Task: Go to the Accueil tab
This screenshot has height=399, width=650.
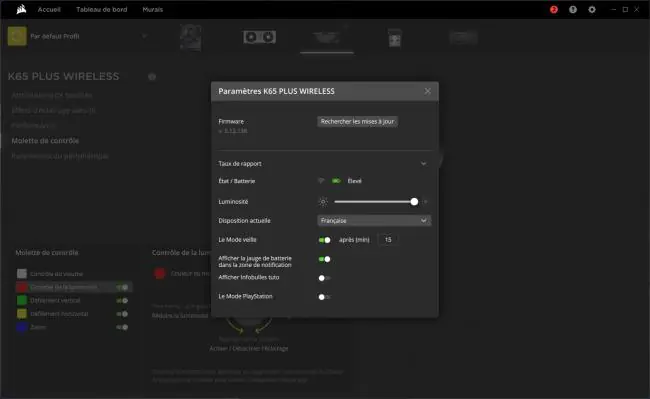Action: [49, 10]
